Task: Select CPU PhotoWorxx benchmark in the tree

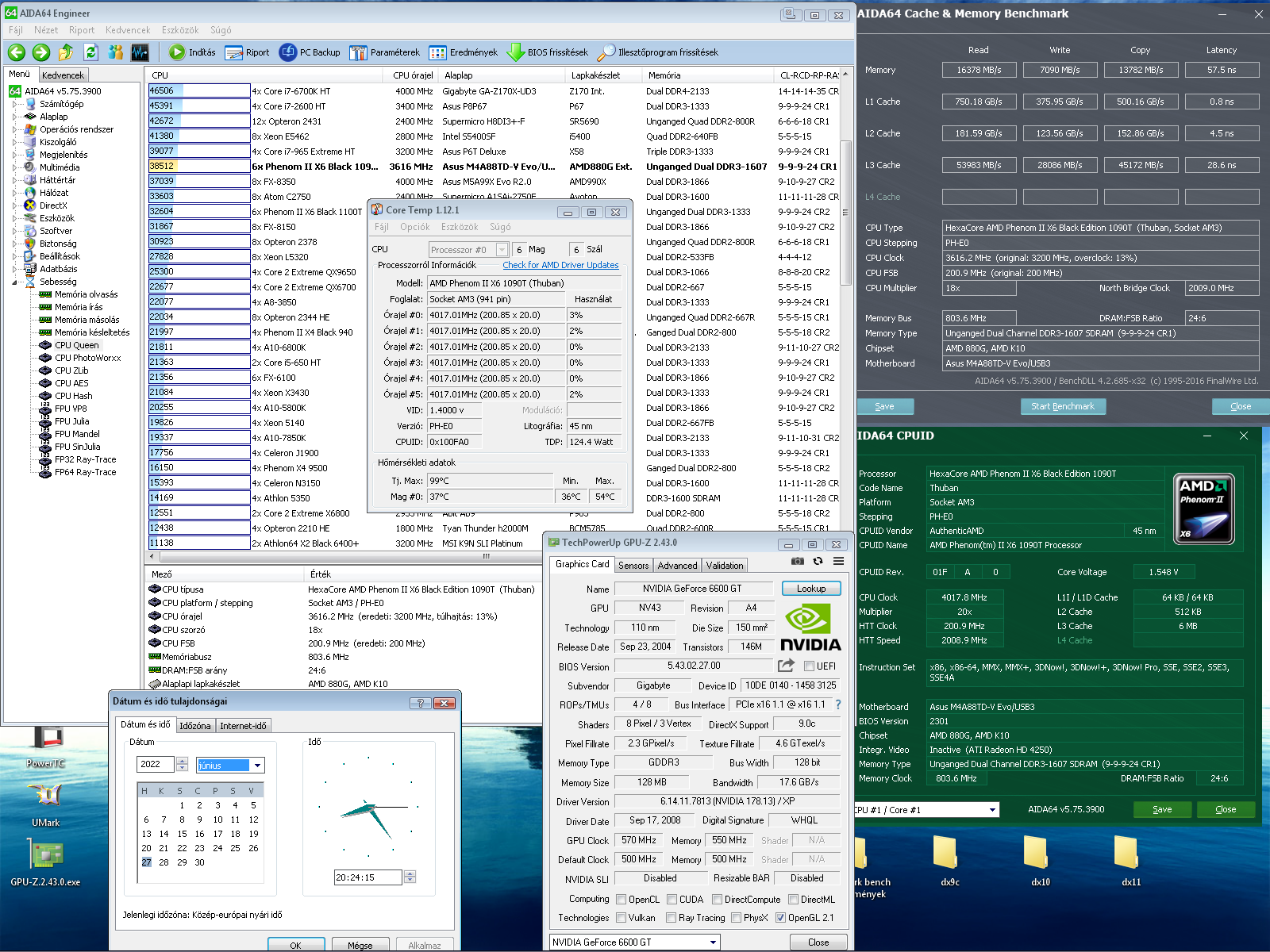Action: [87, 358]
